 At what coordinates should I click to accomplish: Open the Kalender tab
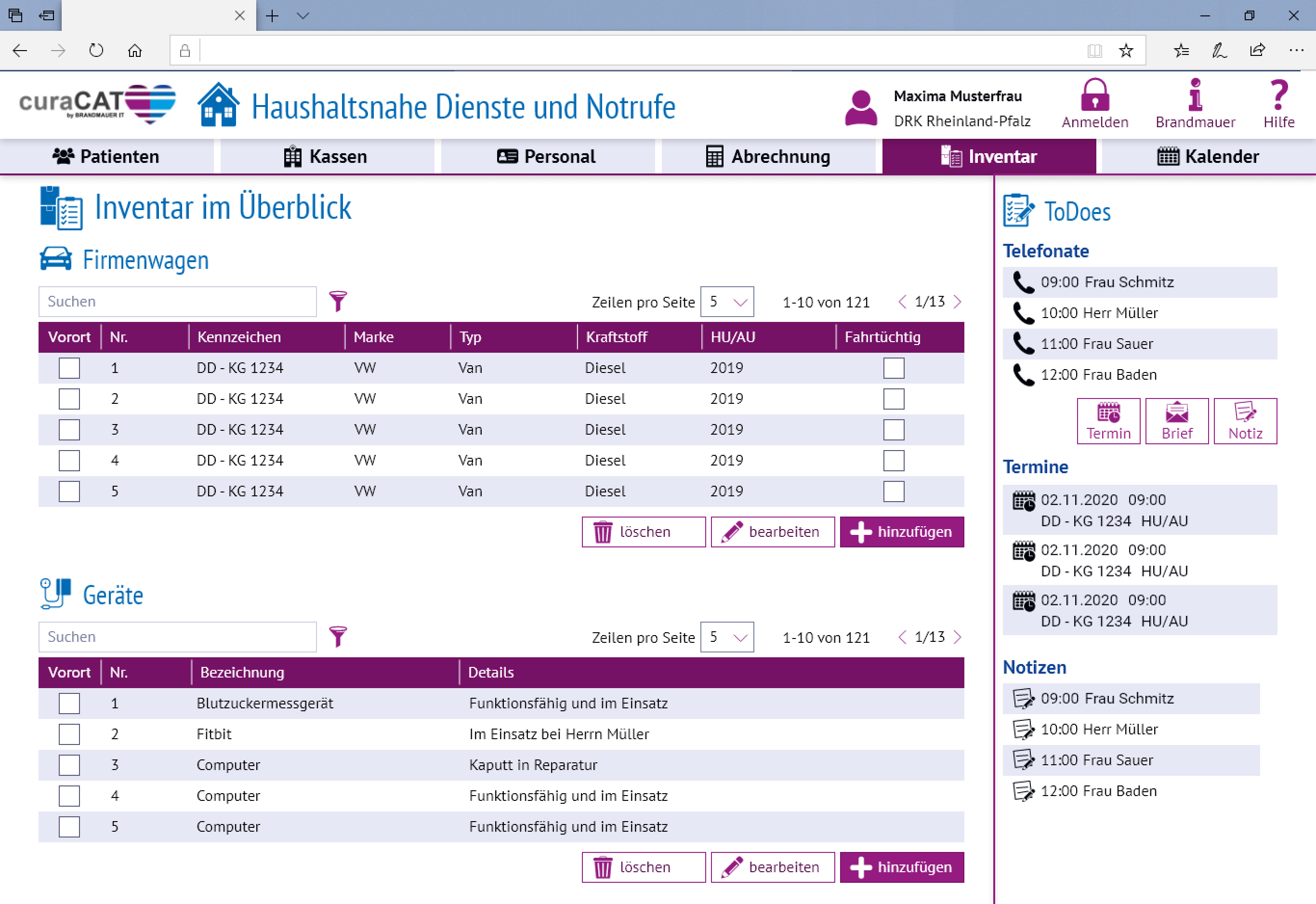(1209, 156)
